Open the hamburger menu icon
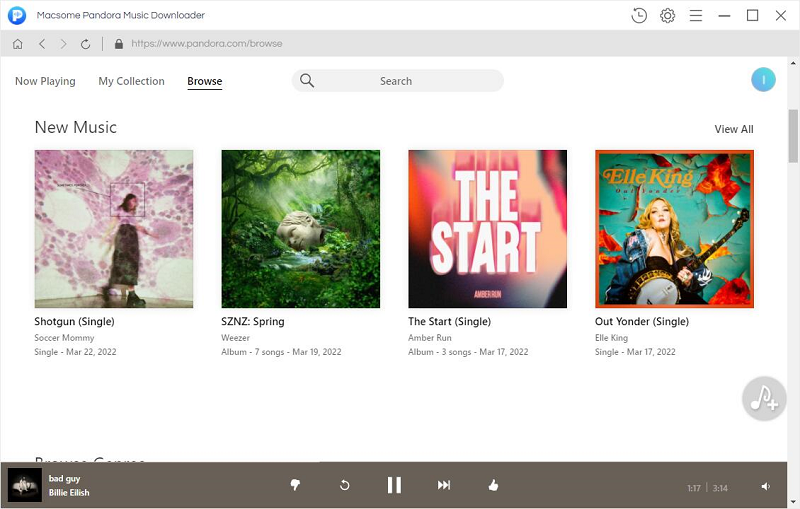The height and width of the screenshot is (509, 800). (x=696, y=15)
